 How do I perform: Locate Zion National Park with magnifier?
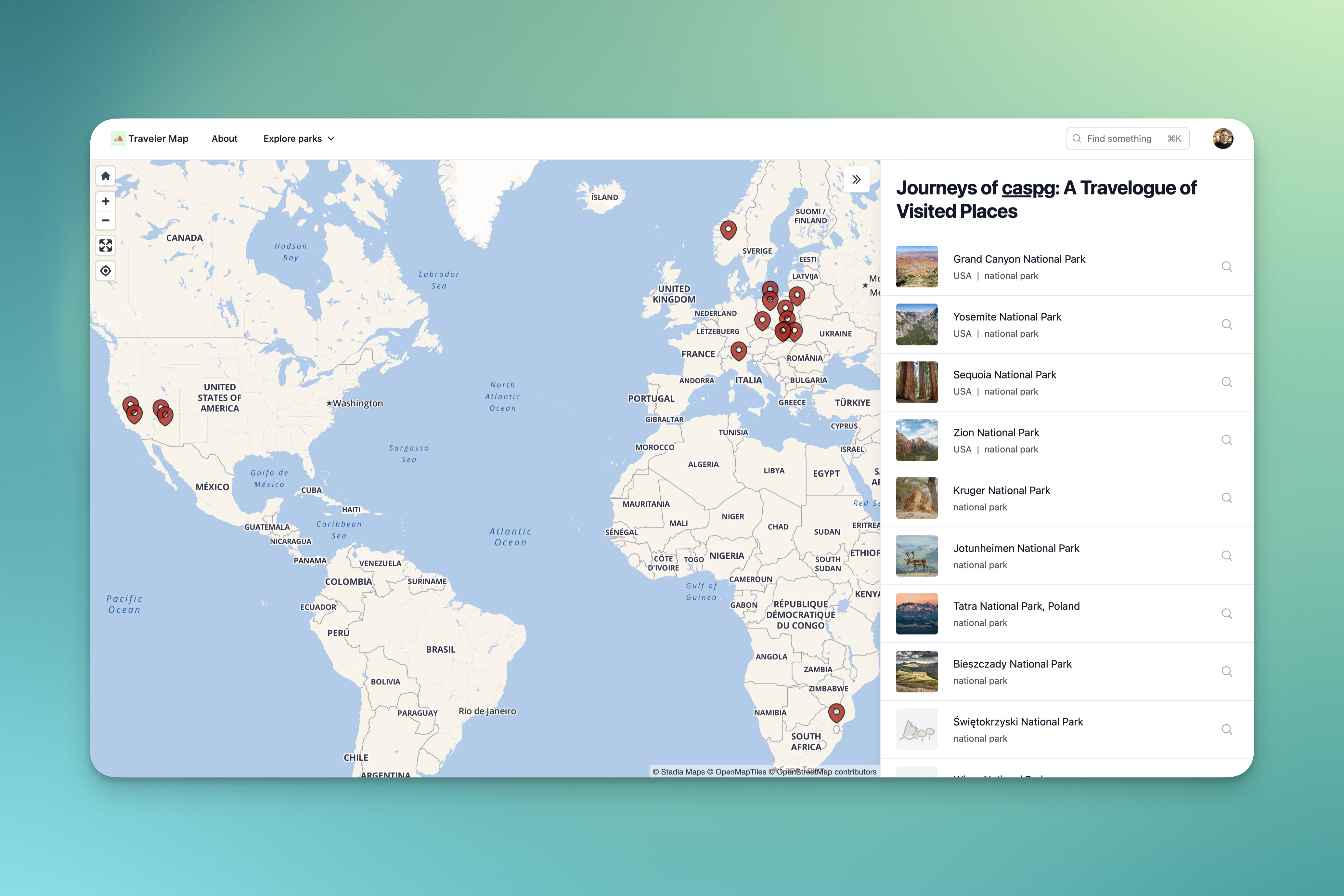tap(1226, 440)
